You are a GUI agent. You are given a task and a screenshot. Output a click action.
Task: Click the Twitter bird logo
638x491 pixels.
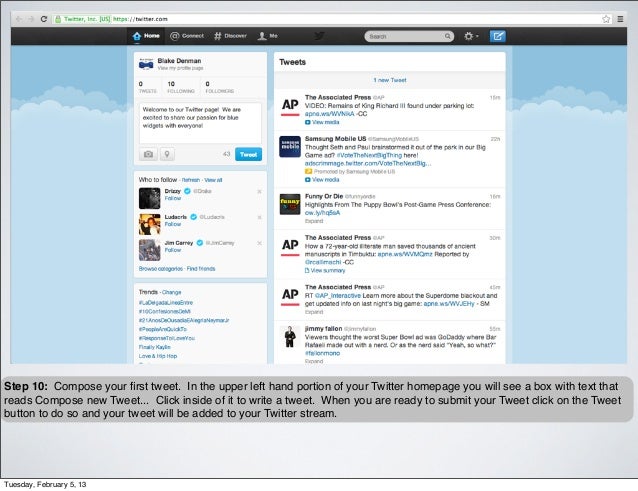pyautogui.click(x=319, y=36)
